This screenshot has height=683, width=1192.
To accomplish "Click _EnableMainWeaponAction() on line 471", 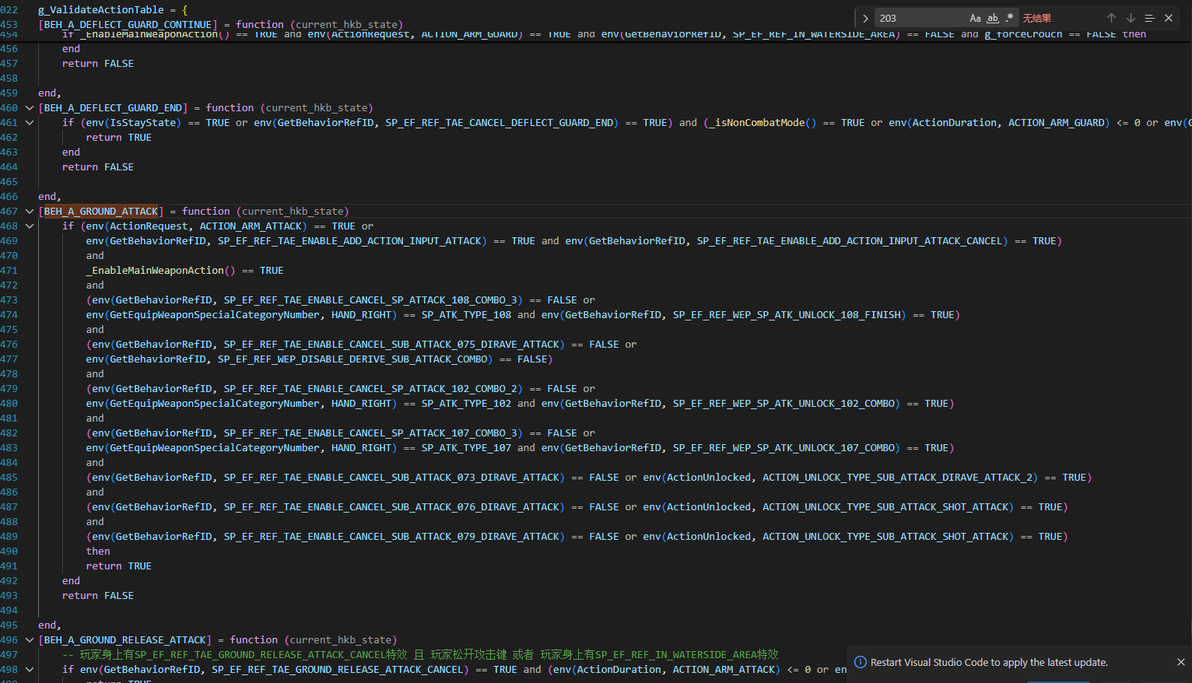I will pyautogui.click(x=160, y=270).
